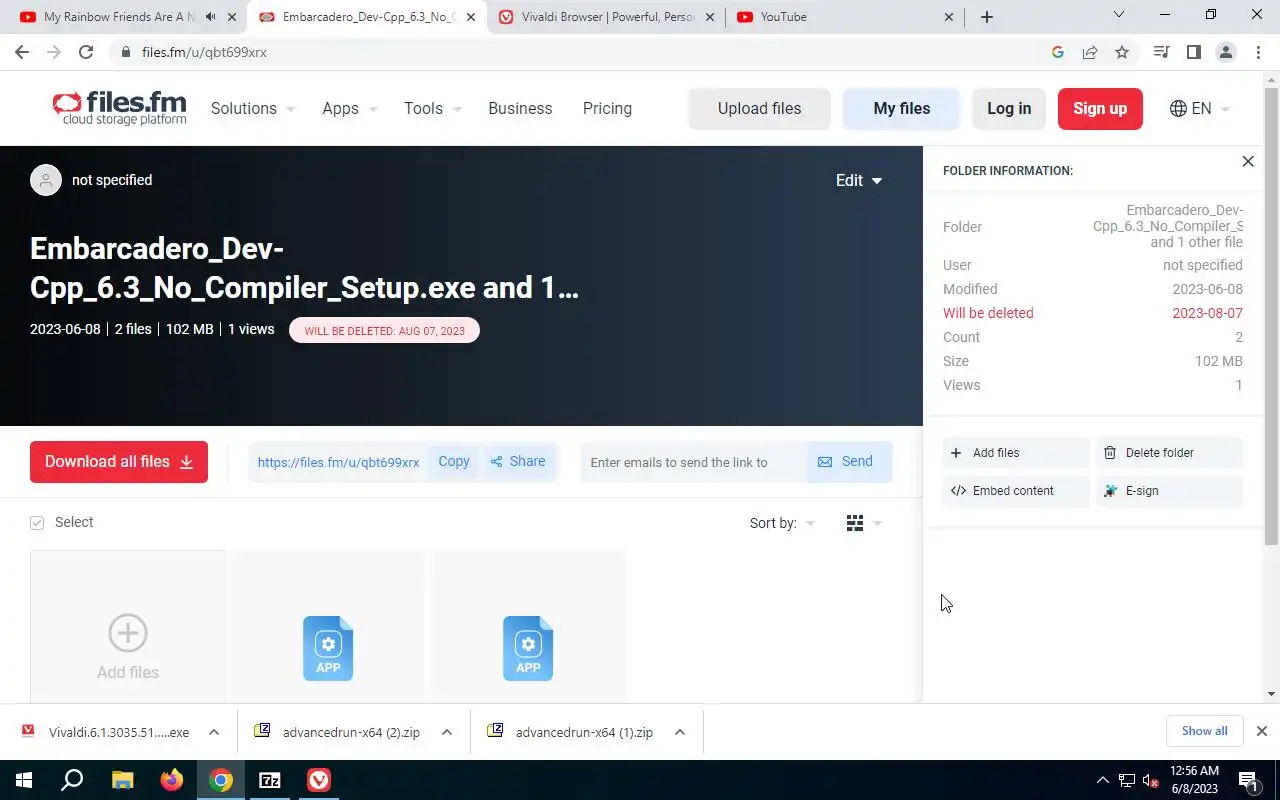Click the first APP file icon
This screenshot has height=800, width=1280.
(x=328, y=648)
